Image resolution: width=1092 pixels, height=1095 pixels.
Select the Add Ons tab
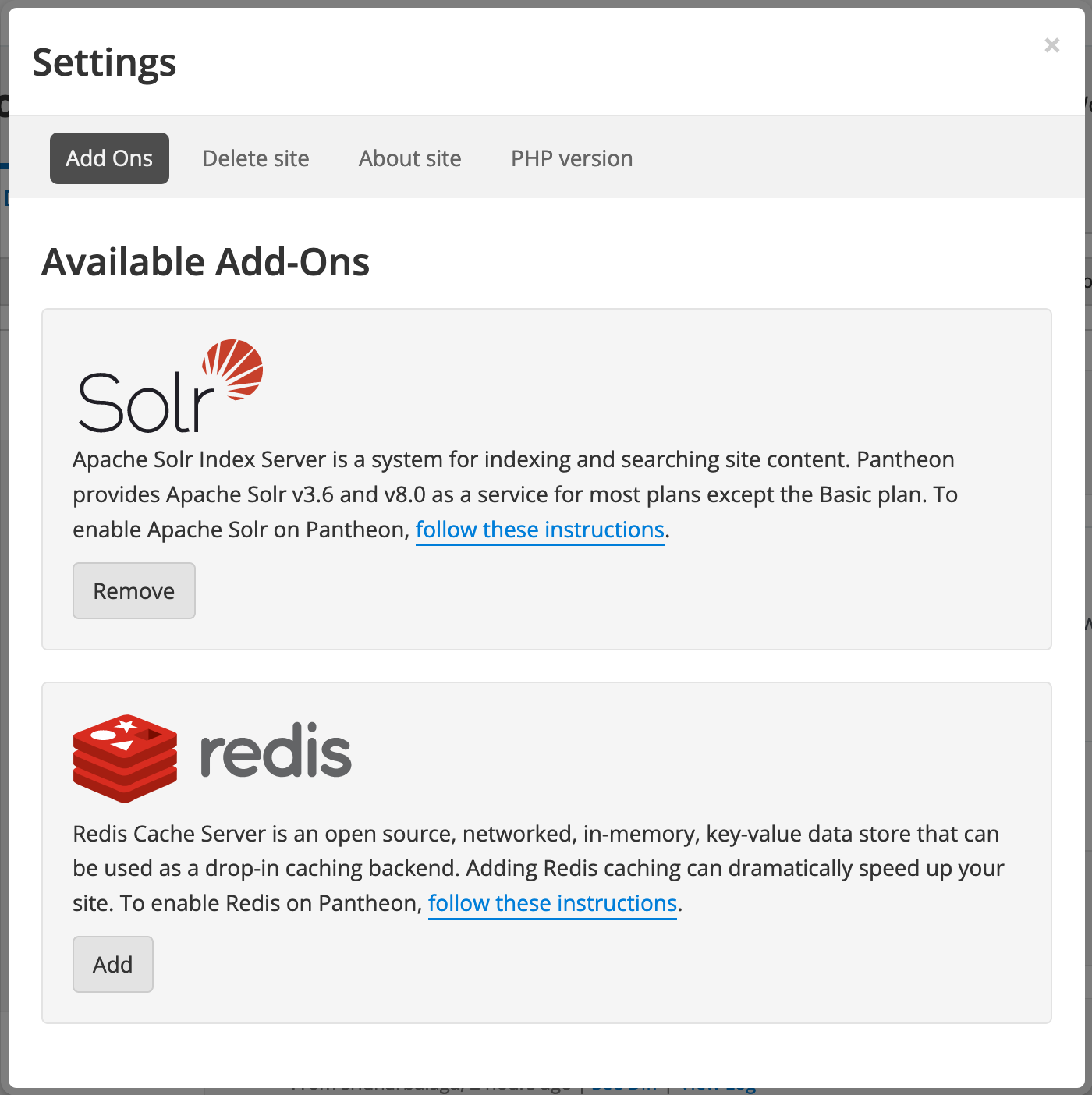109,158
